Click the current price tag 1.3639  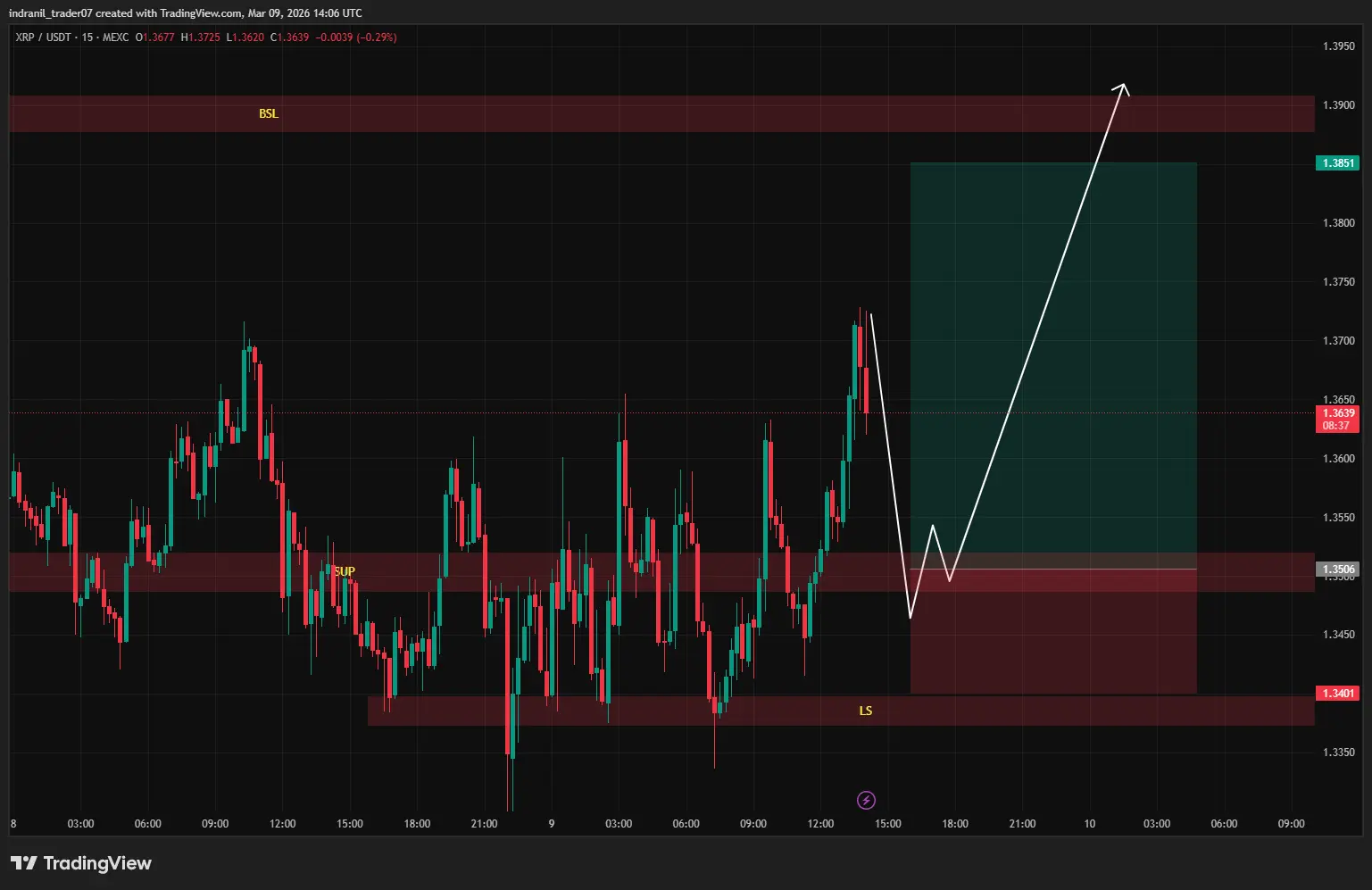click(x=1337, y=413)
